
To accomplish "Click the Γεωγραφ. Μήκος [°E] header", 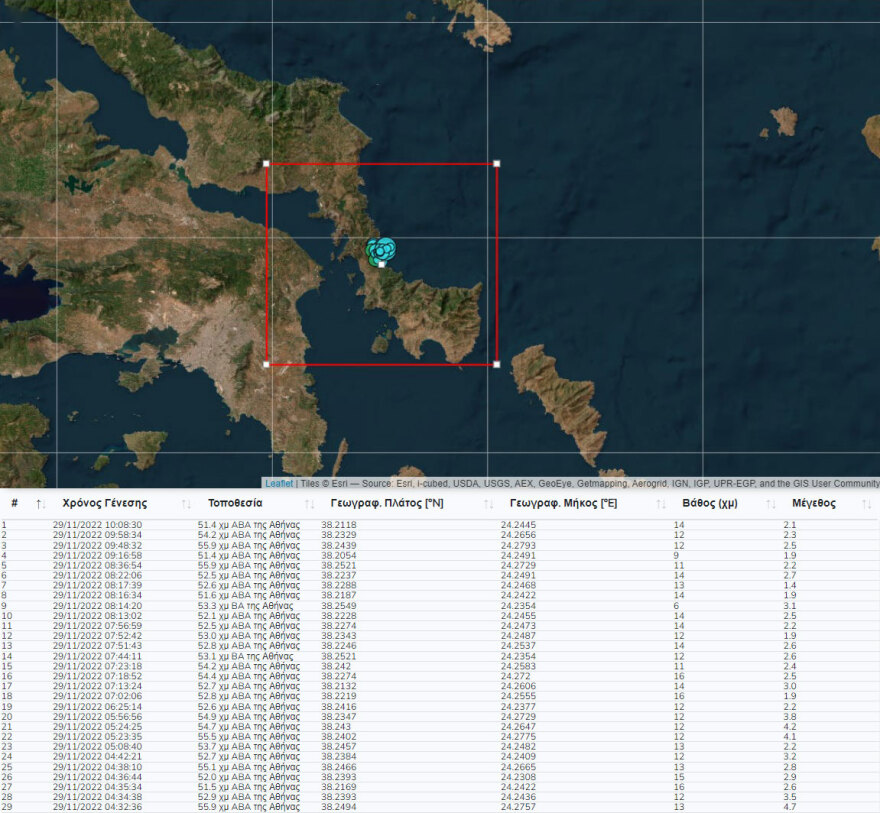I will [563, 503].
